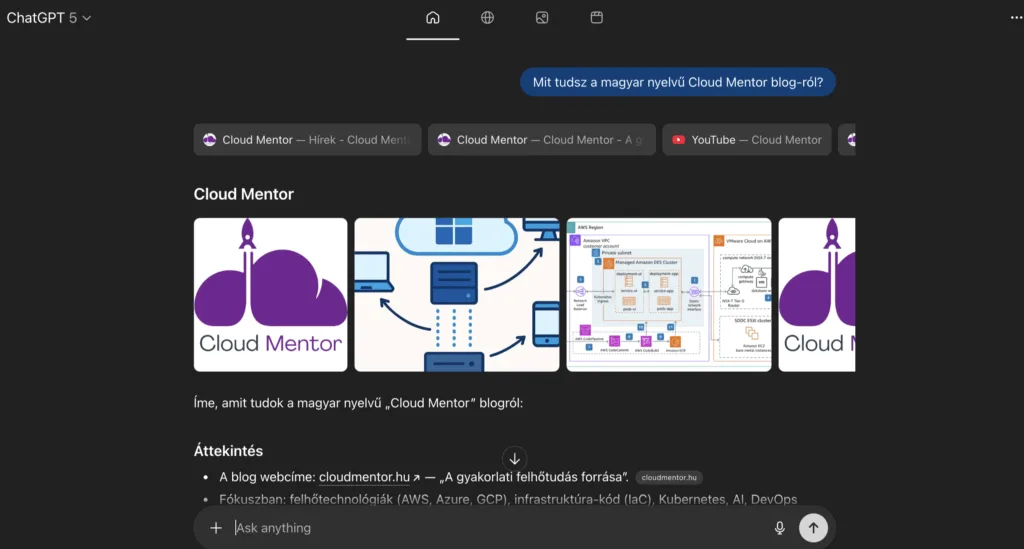Click the scroll-to-bottom arrow button
The height and width of the screenshot is (549, 1024).
pos(514,458)
